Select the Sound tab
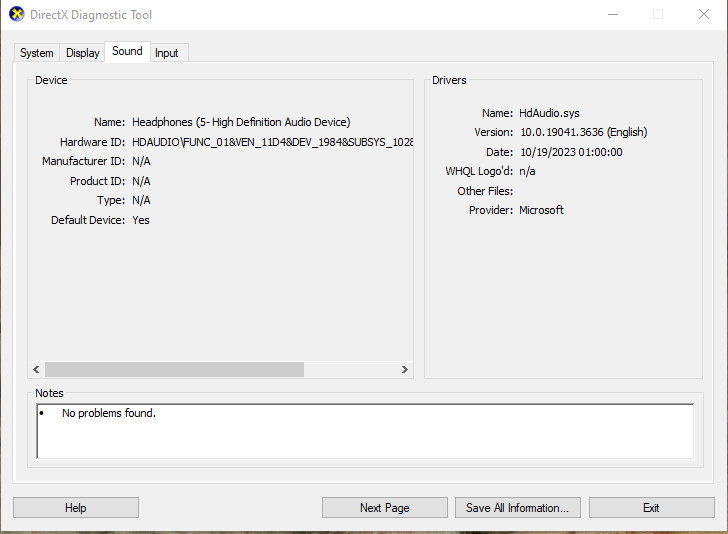 [x=127, y=51]
